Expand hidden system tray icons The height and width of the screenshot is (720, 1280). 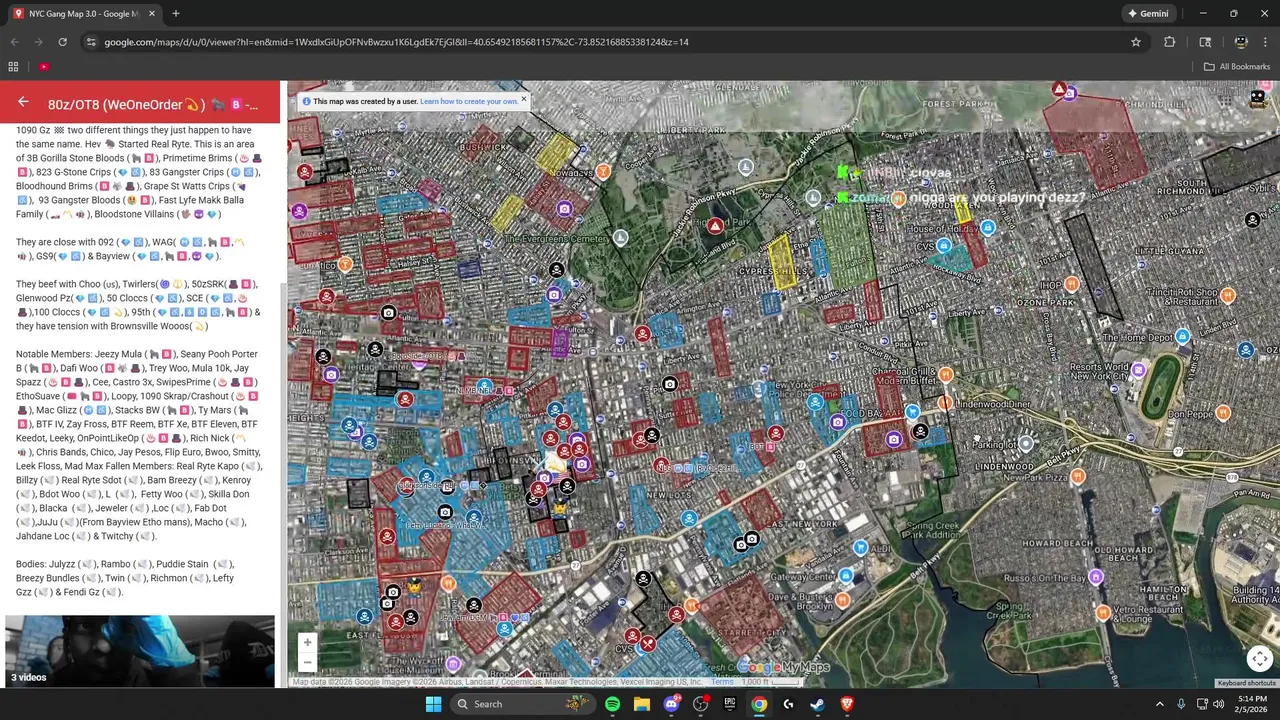[x=1159, y=704]
